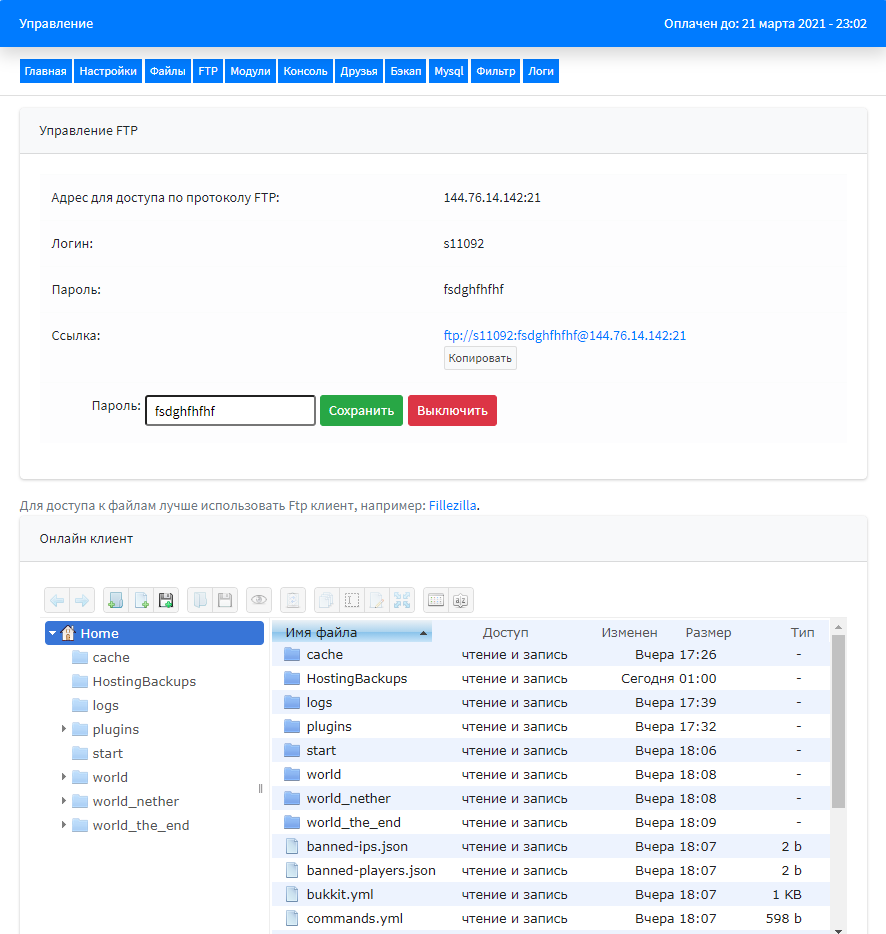Open the ftp://s11092 link
Viewport: 886px width, 934px height.
(x=565, y=335)
